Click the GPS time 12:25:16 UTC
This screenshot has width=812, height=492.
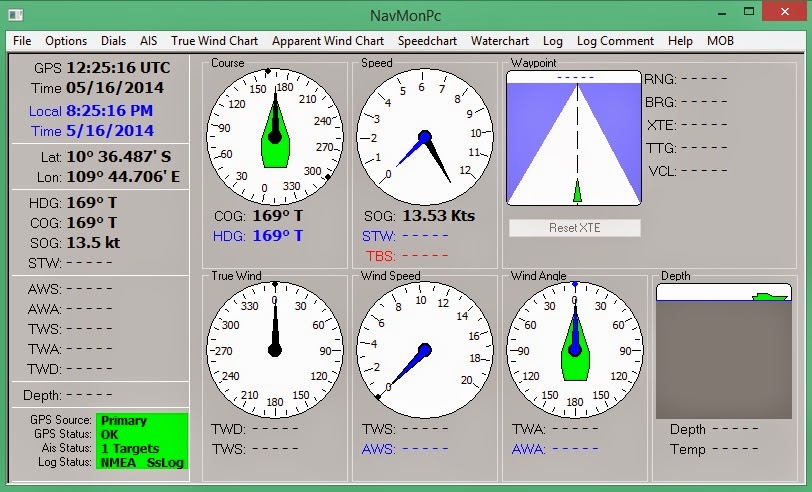pos(118,68)
